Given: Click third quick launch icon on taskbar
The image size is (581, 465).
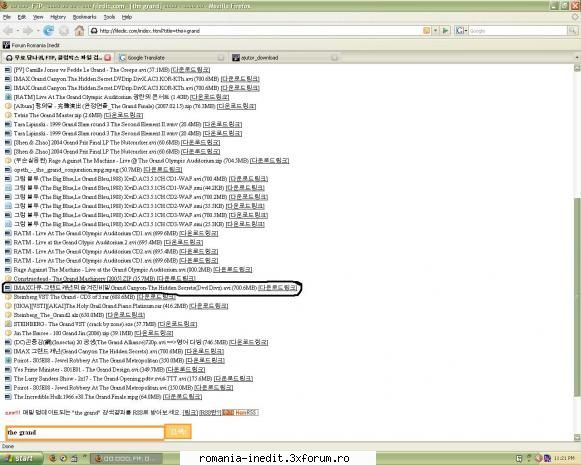Looking at the screenshot, I should (x=74, y=458).
